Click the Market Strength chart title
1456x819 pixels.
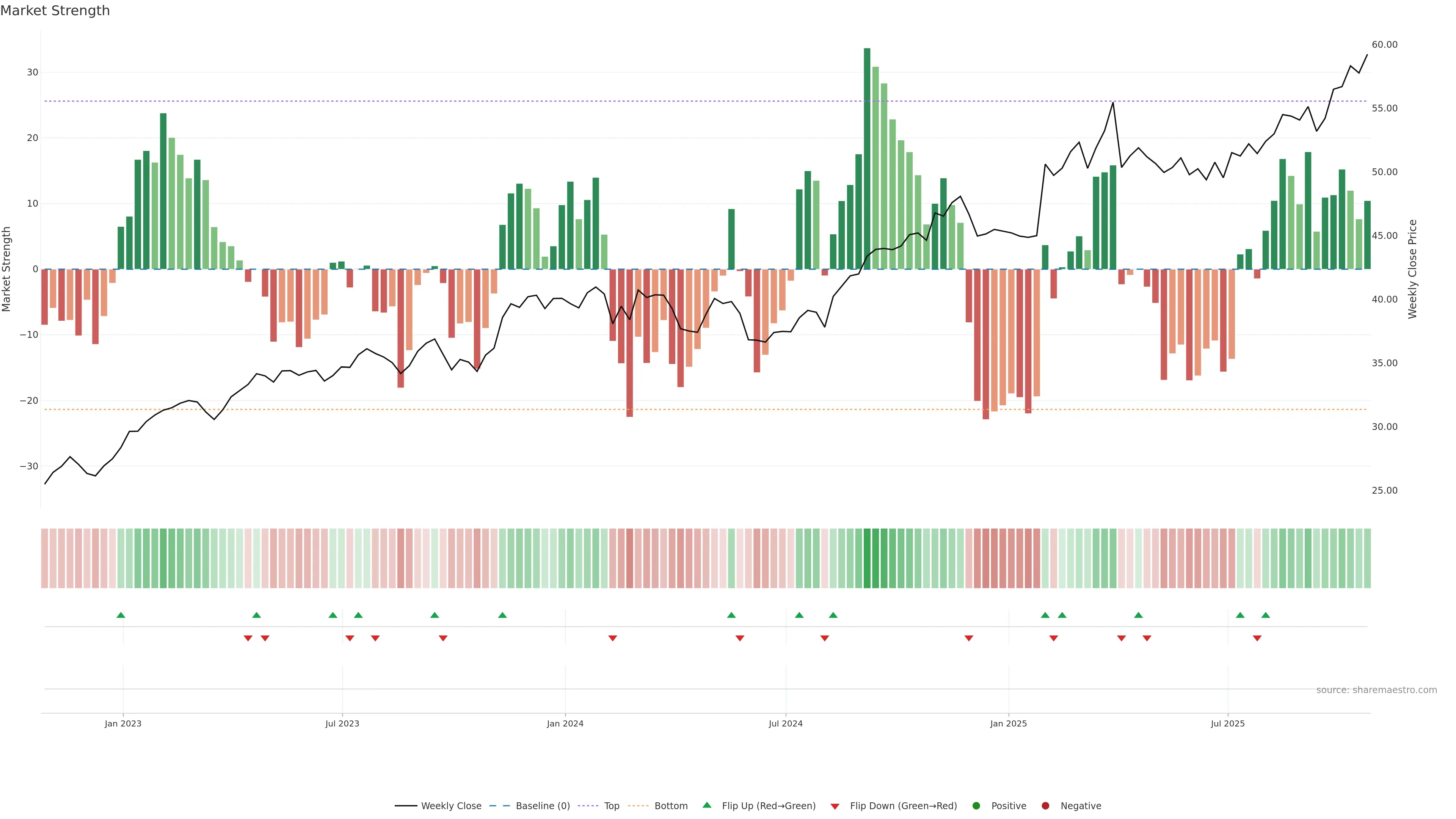point(55,10)
